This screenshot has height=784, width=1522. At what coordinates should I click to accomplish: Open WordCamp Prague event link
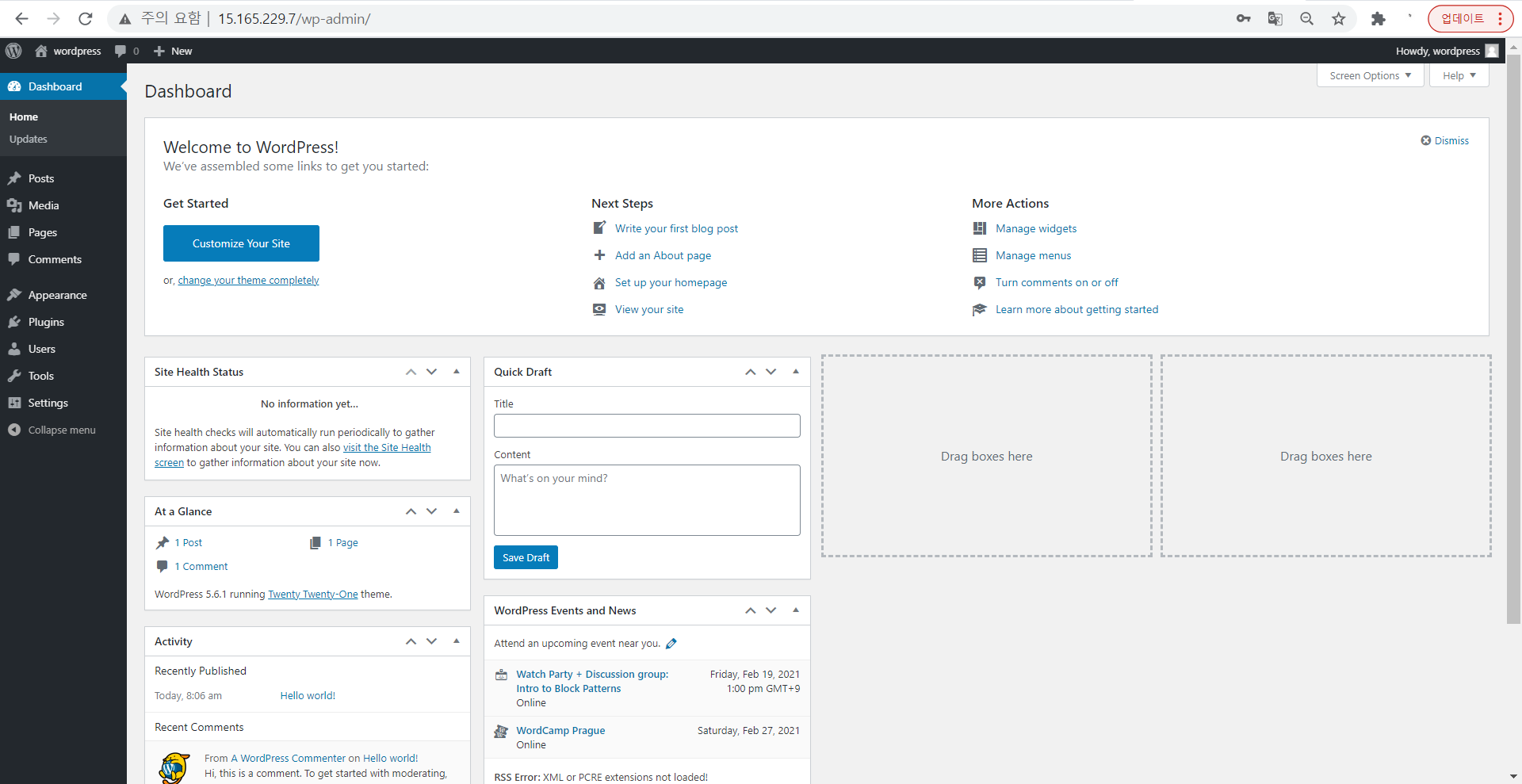(x=560, y=731)
